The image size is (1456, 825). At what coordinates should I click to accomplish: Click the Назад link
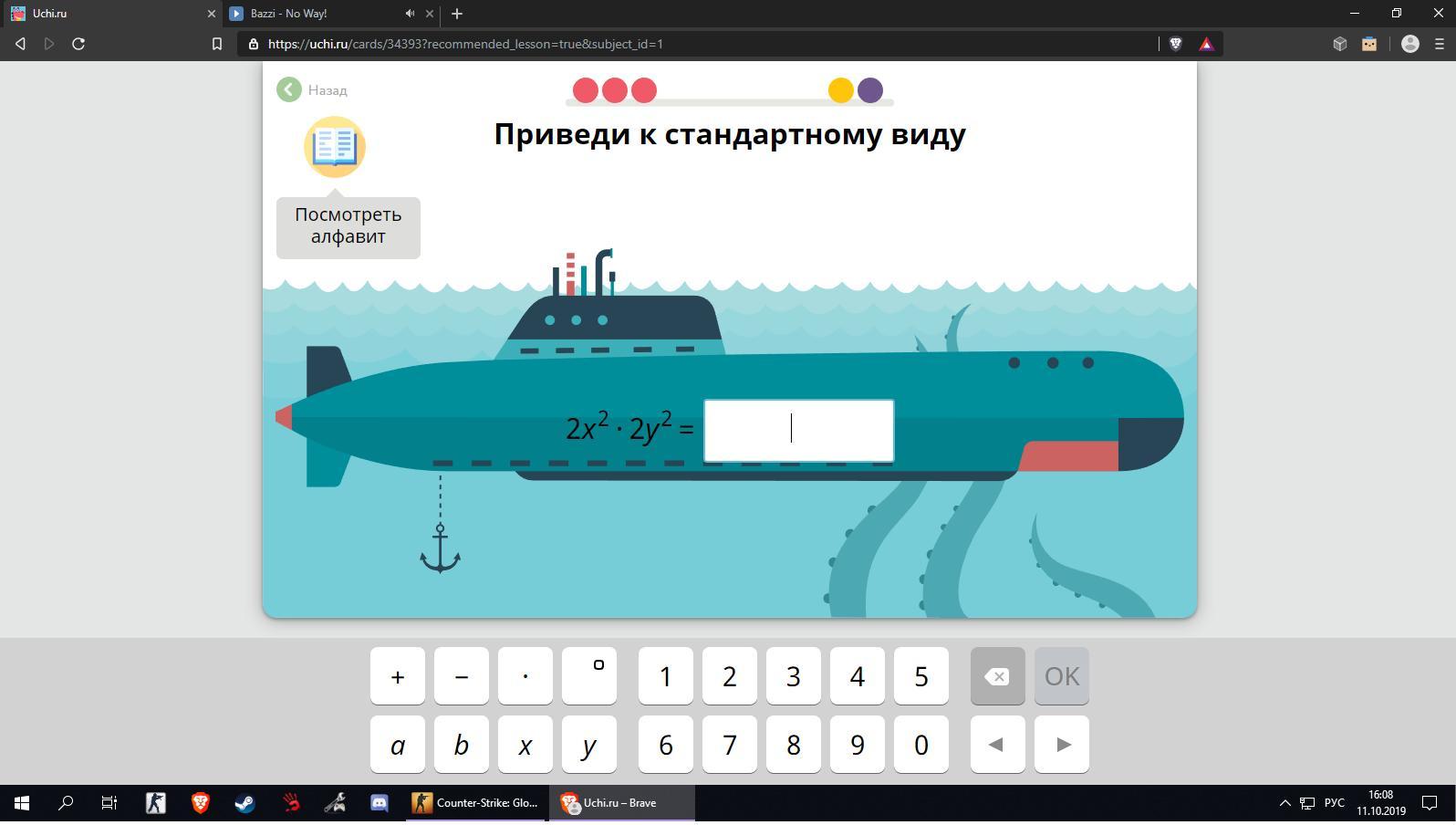pyautogui.click(x=328, y=90)
